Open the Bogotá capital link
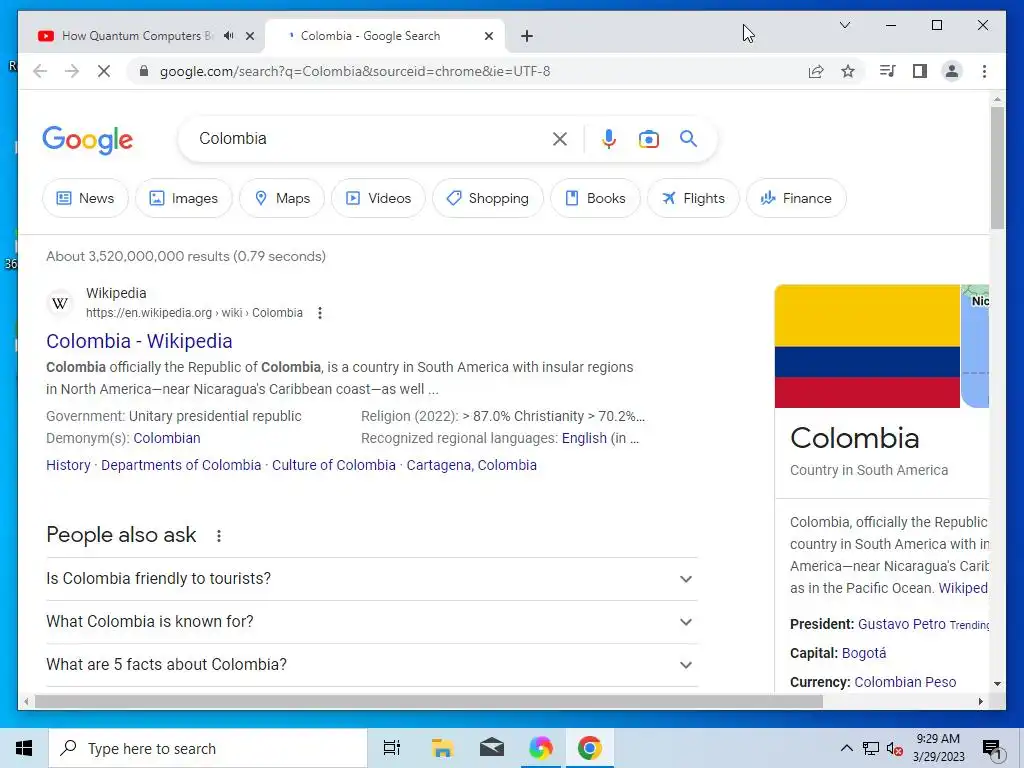 pos(863,653)
